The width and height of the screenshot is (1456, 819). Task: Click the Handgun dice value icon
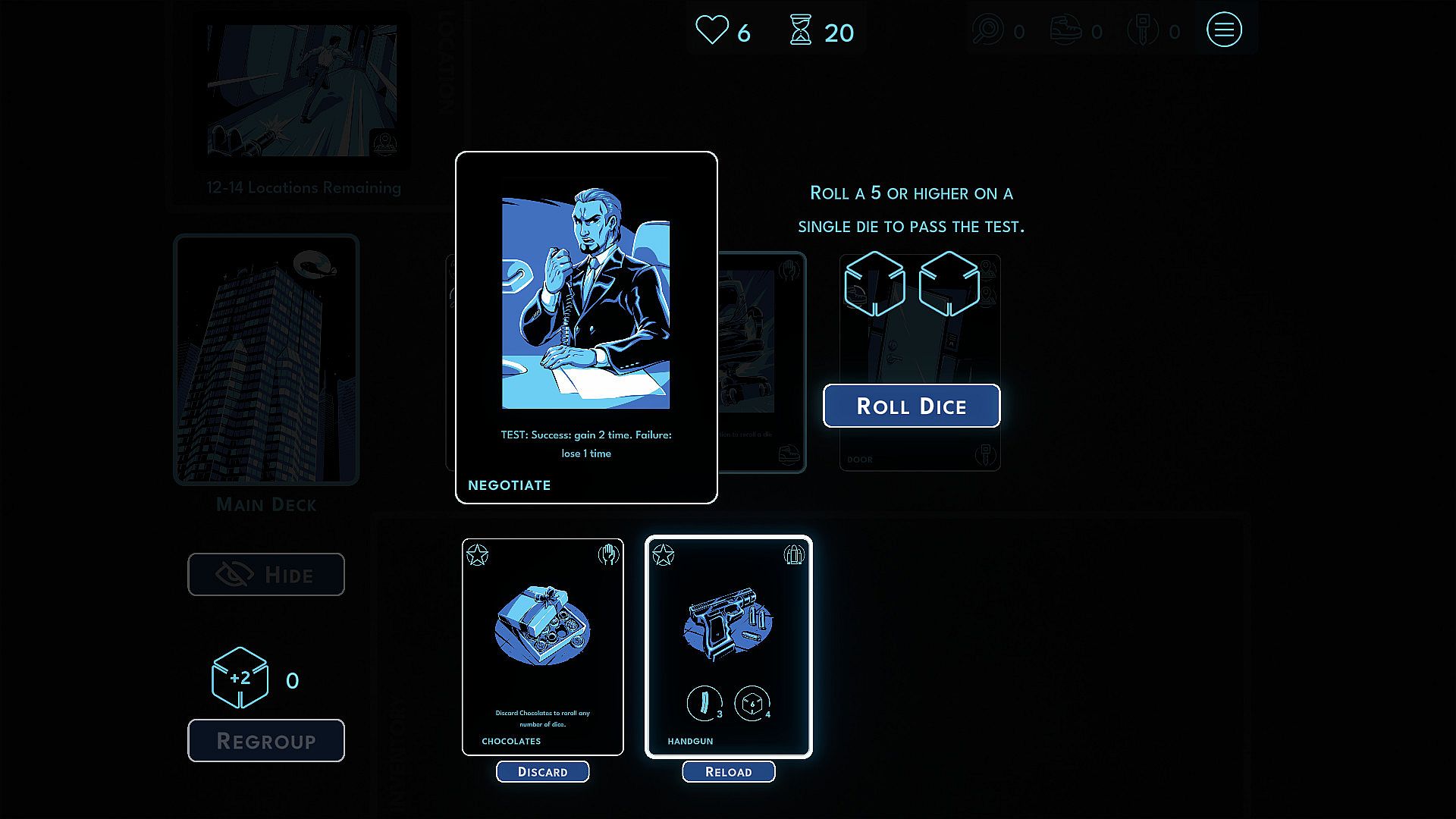point(752,703)
